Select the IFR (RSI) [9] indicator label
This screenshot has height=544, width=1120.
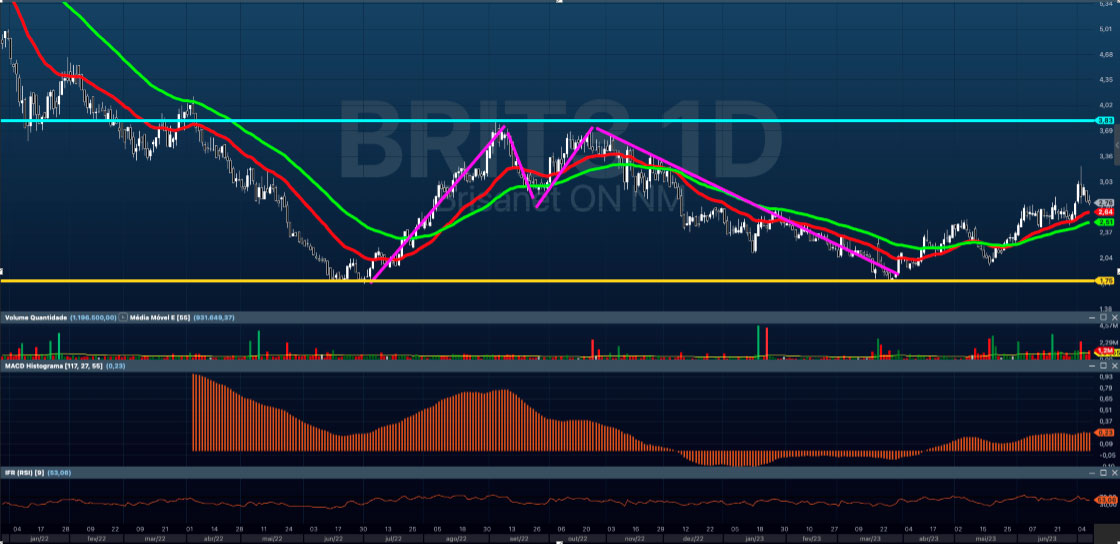[x=24, y=473]
